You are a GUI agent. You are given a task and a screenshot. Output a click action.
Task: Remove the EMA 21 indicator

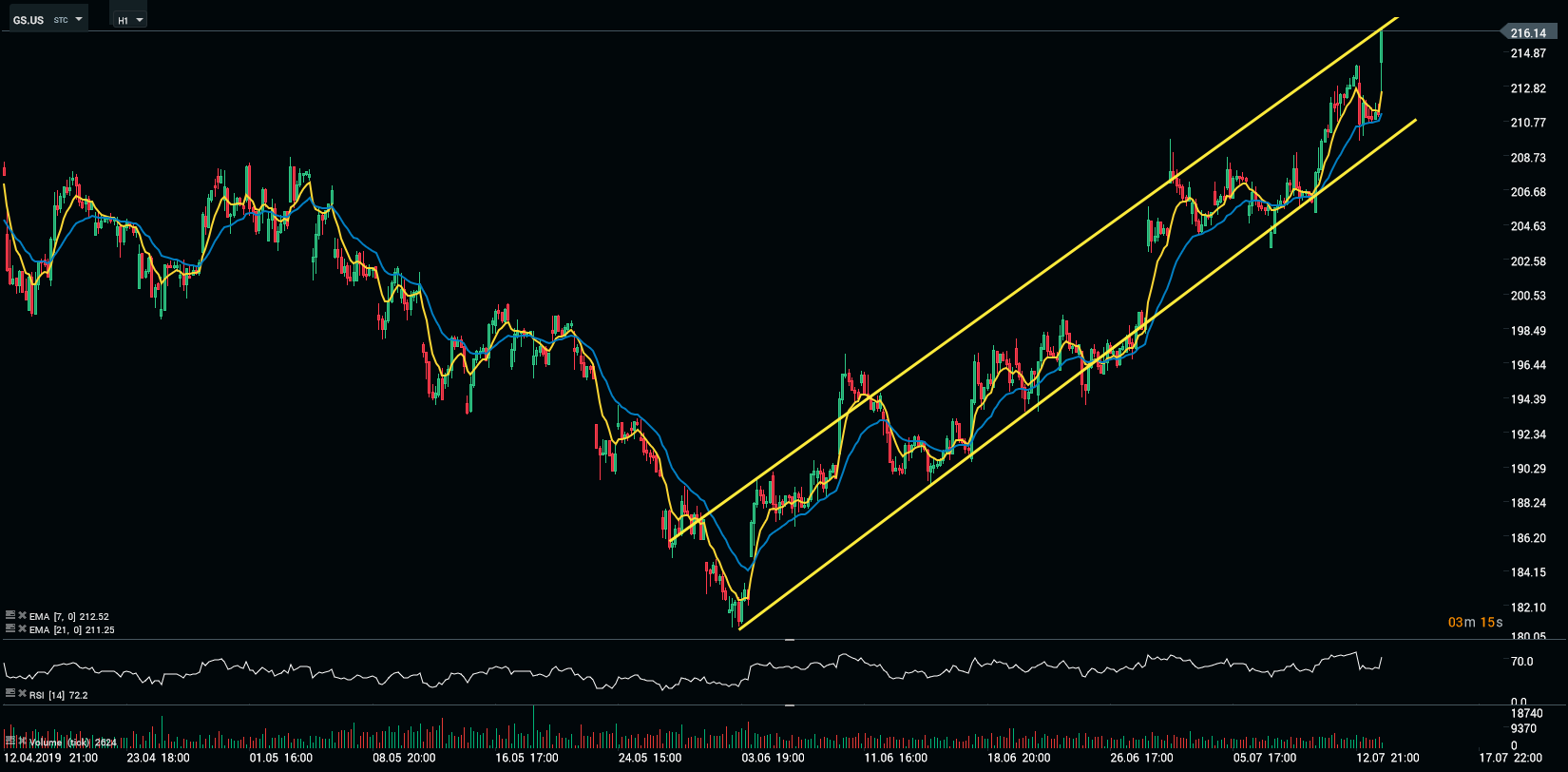22,629
